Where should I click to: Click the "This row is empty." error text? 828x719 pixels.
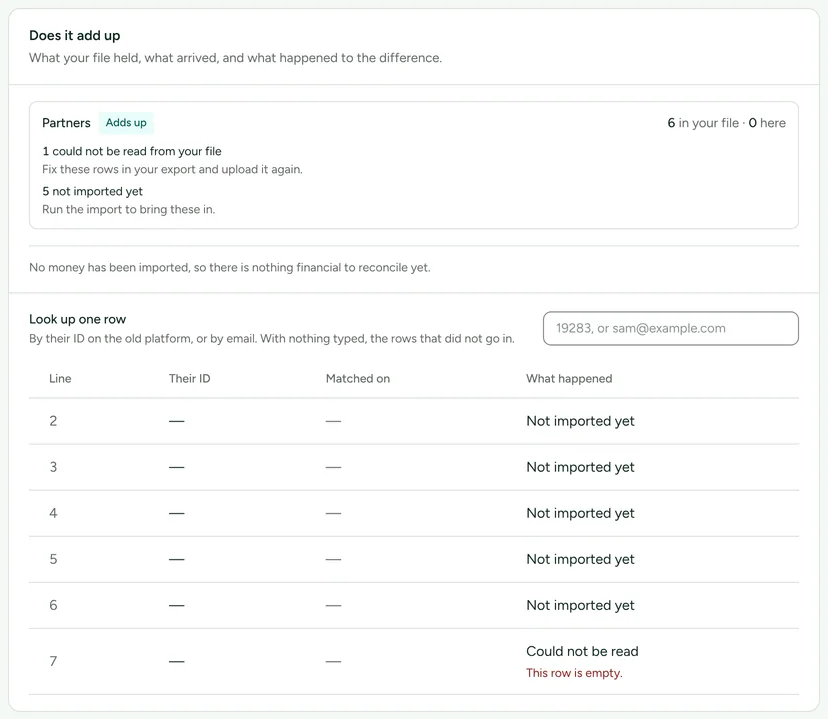[x=575, y=673]
